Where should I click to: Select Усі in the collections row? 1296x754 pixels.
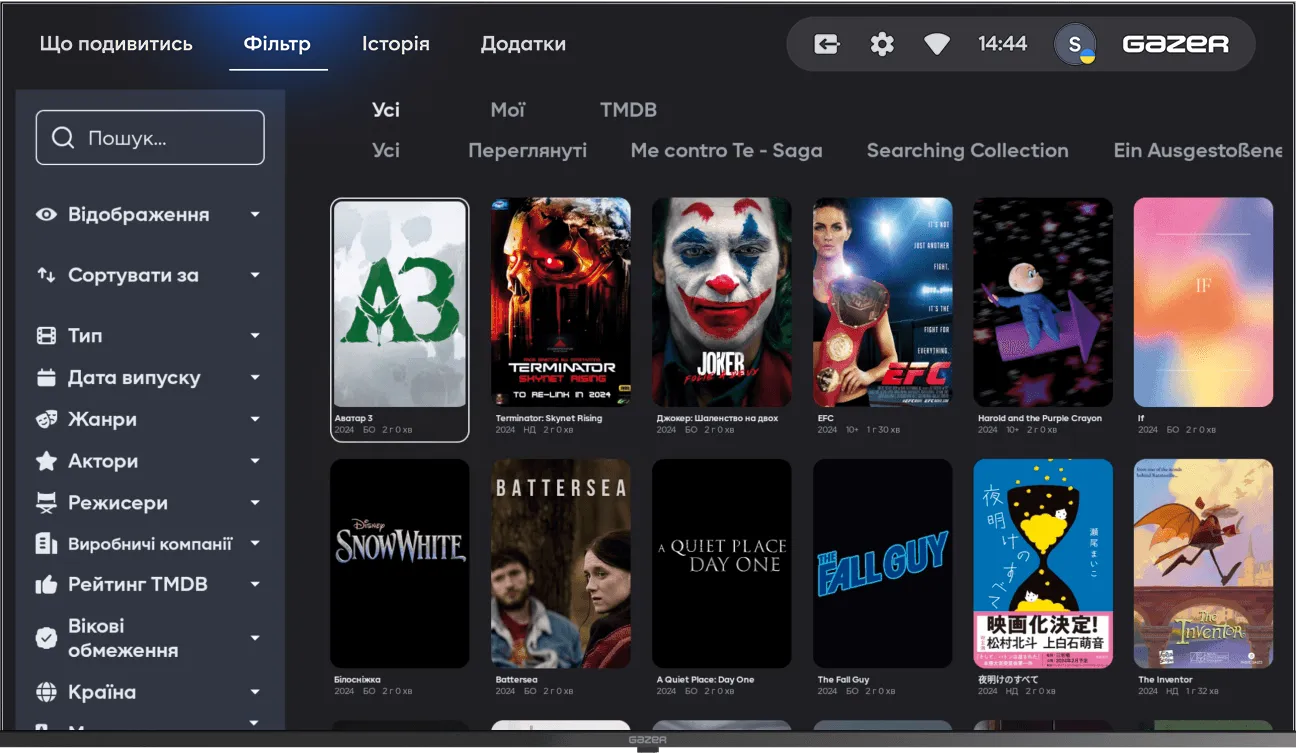(x=386, y=150)
